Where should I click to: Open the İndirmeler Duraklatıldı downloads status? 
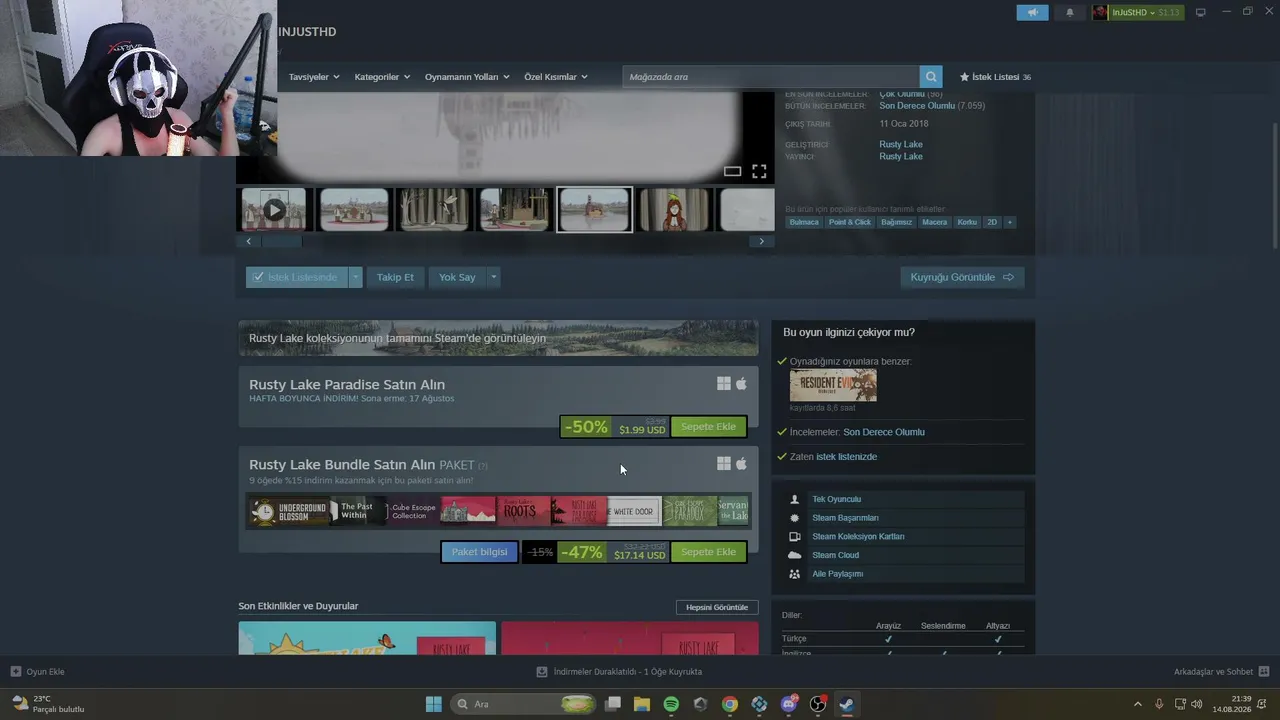point(619,672)
